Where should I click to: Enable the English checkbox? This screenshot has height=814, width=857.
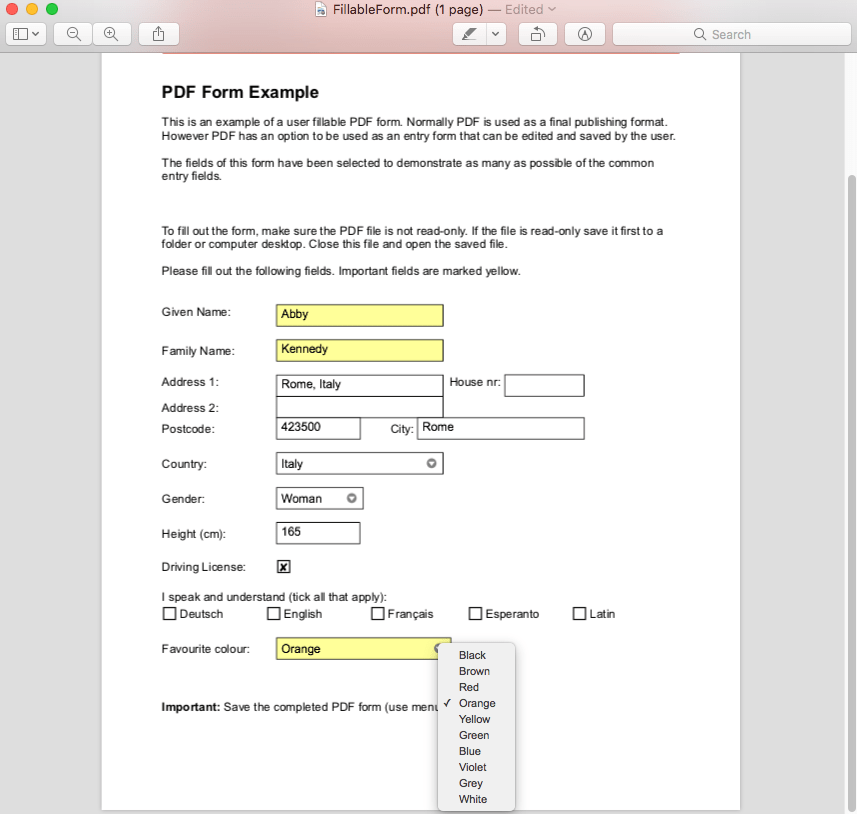pos(272,613)
